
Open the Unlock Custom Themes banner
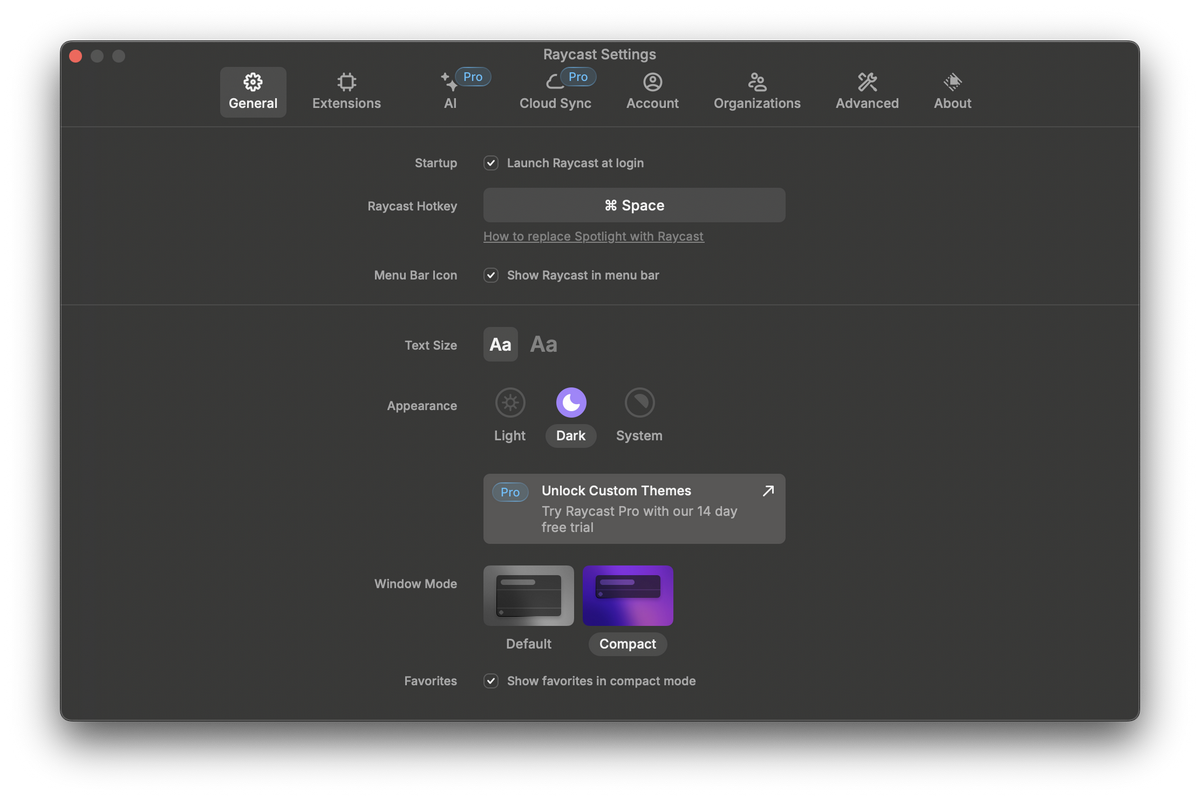click(x=634, y=509)
